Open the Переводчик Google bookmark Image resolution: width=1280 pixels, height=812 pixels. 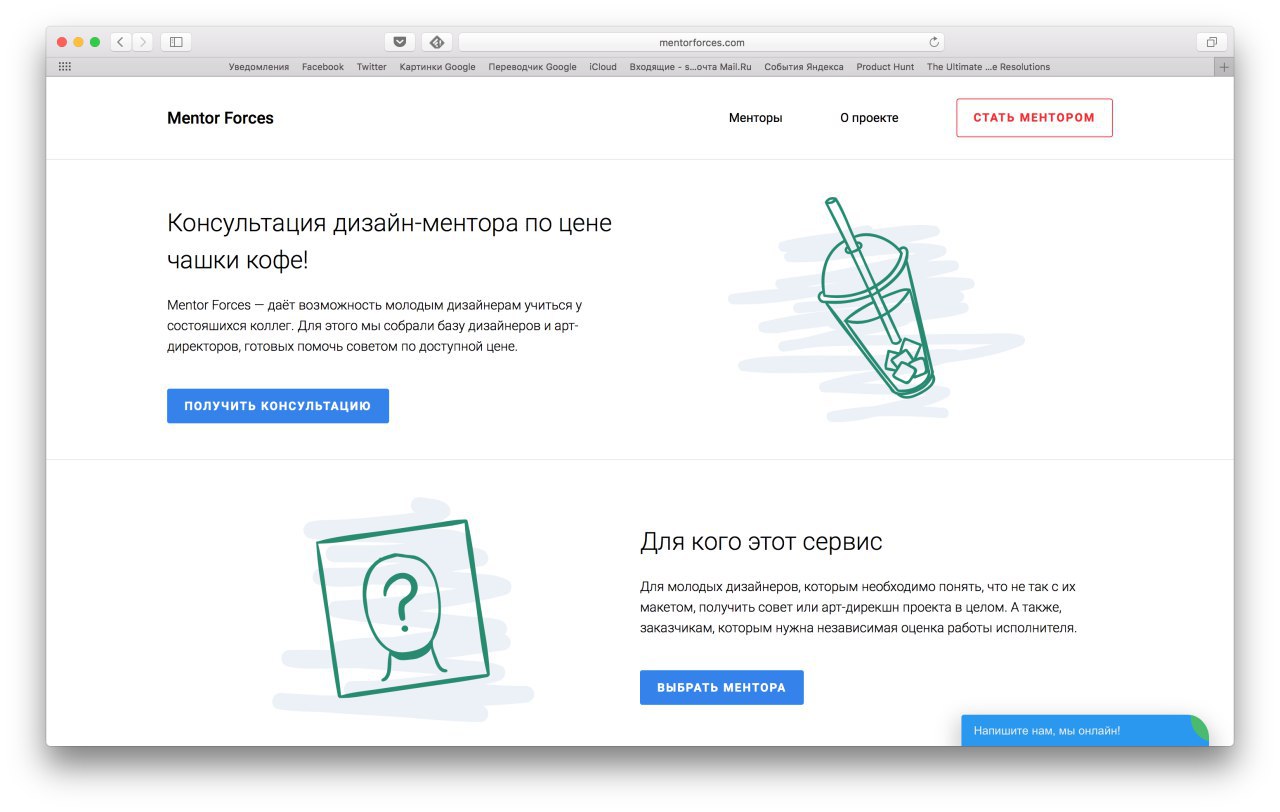[532, 67]
